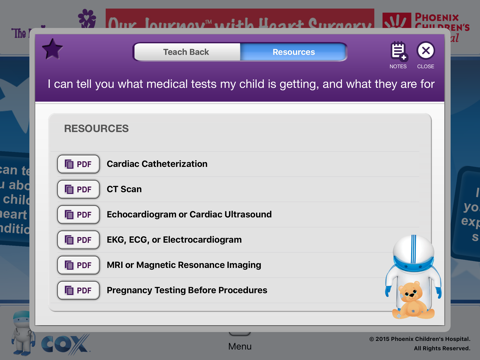Open PDF icon for Echocardiogram or Cardiac Ultrasound

[78, 215]
